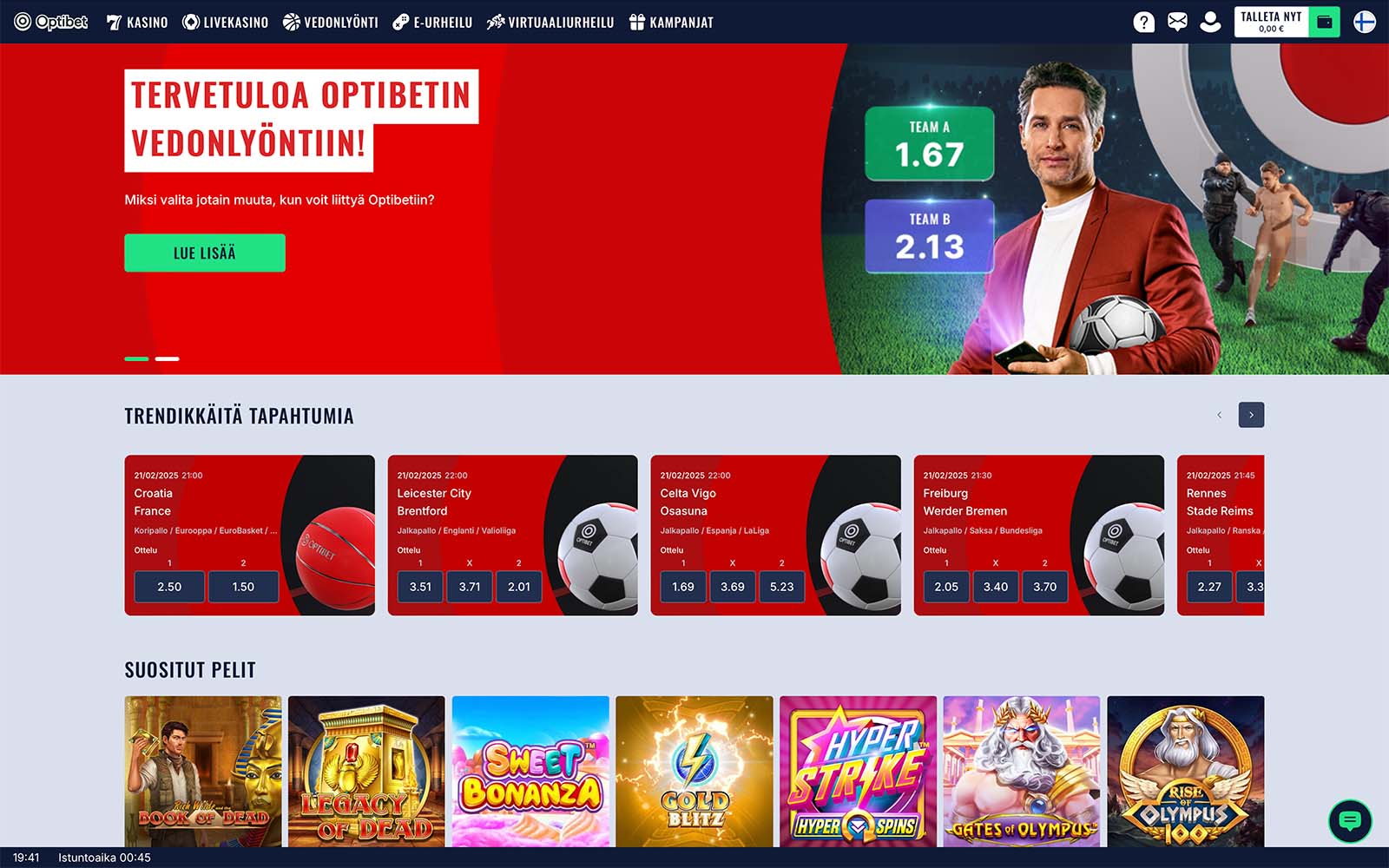Open the help question mark icon
The image size is (1389, 868).
[1144, 23]
